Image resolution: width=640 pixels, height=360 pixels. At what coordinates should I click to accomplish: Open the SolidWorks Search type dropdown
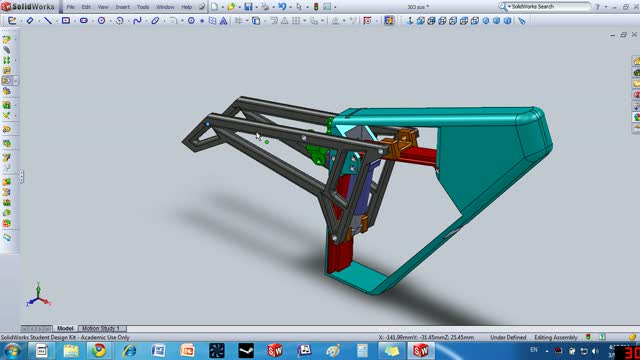509,7
